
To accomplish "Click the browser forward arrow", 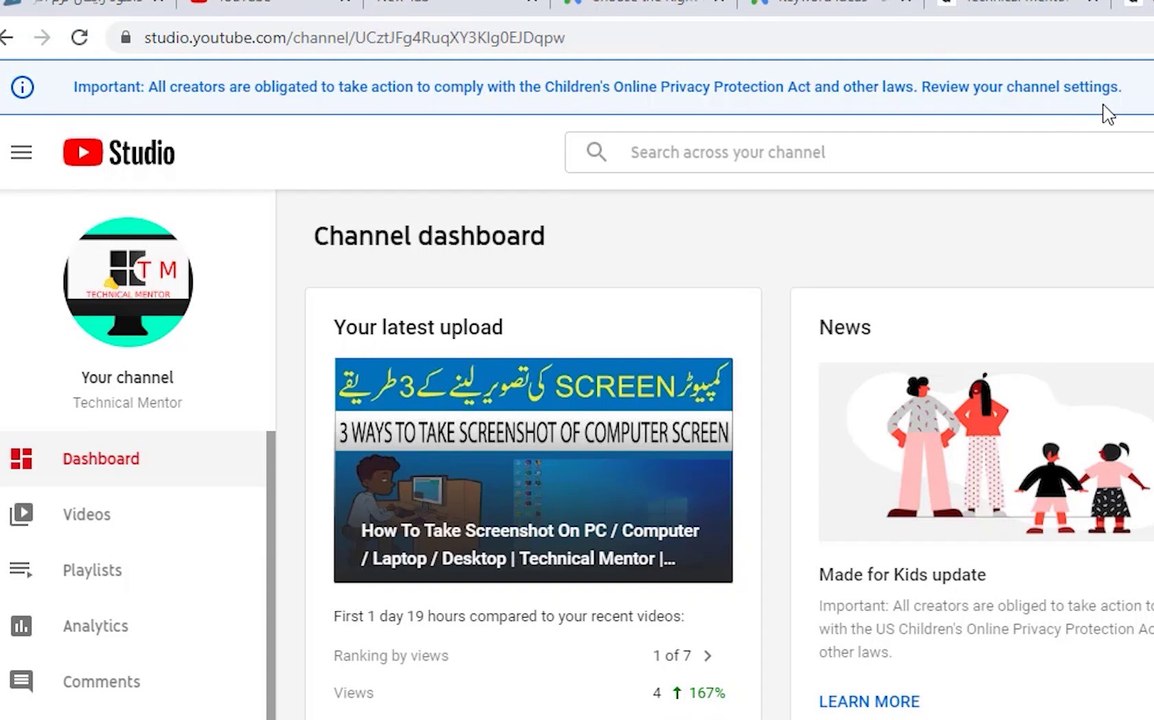I will (42, 38).
